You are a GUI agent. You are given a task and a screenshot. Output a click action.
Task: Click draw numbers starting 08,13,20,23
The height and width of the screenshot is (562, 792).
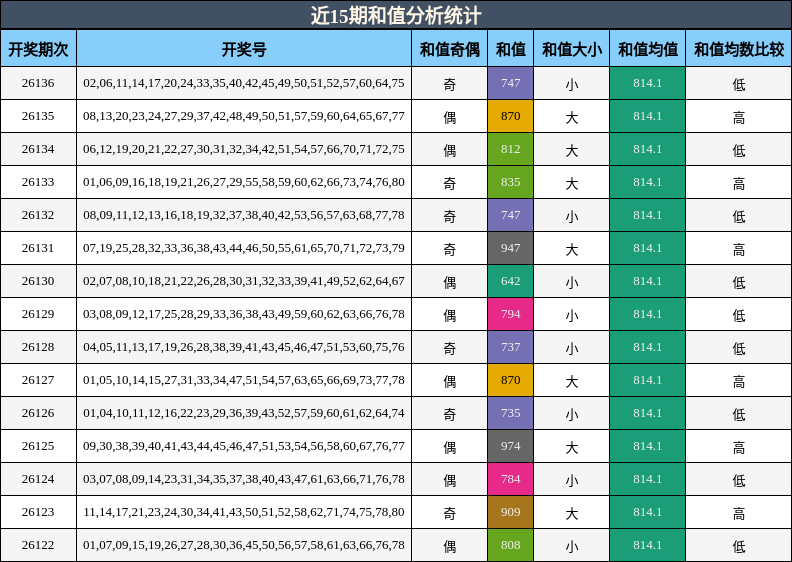[x=244, y=116]
